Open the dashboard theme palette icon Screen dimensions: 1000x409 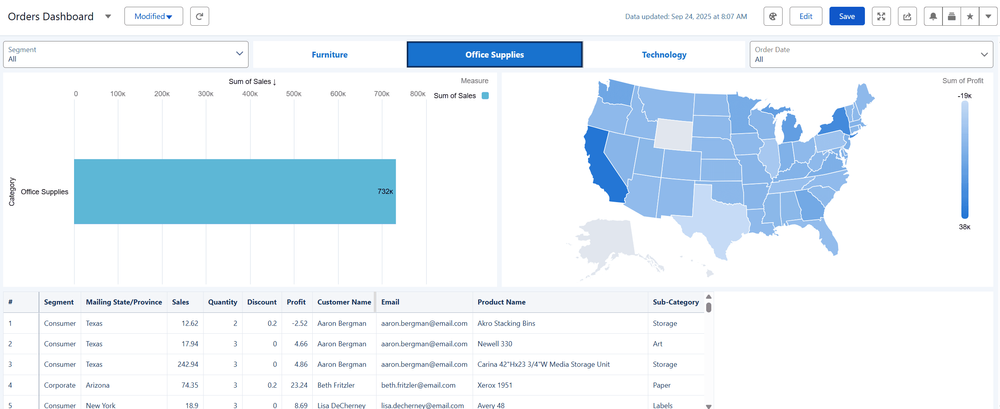coord(773,16)
